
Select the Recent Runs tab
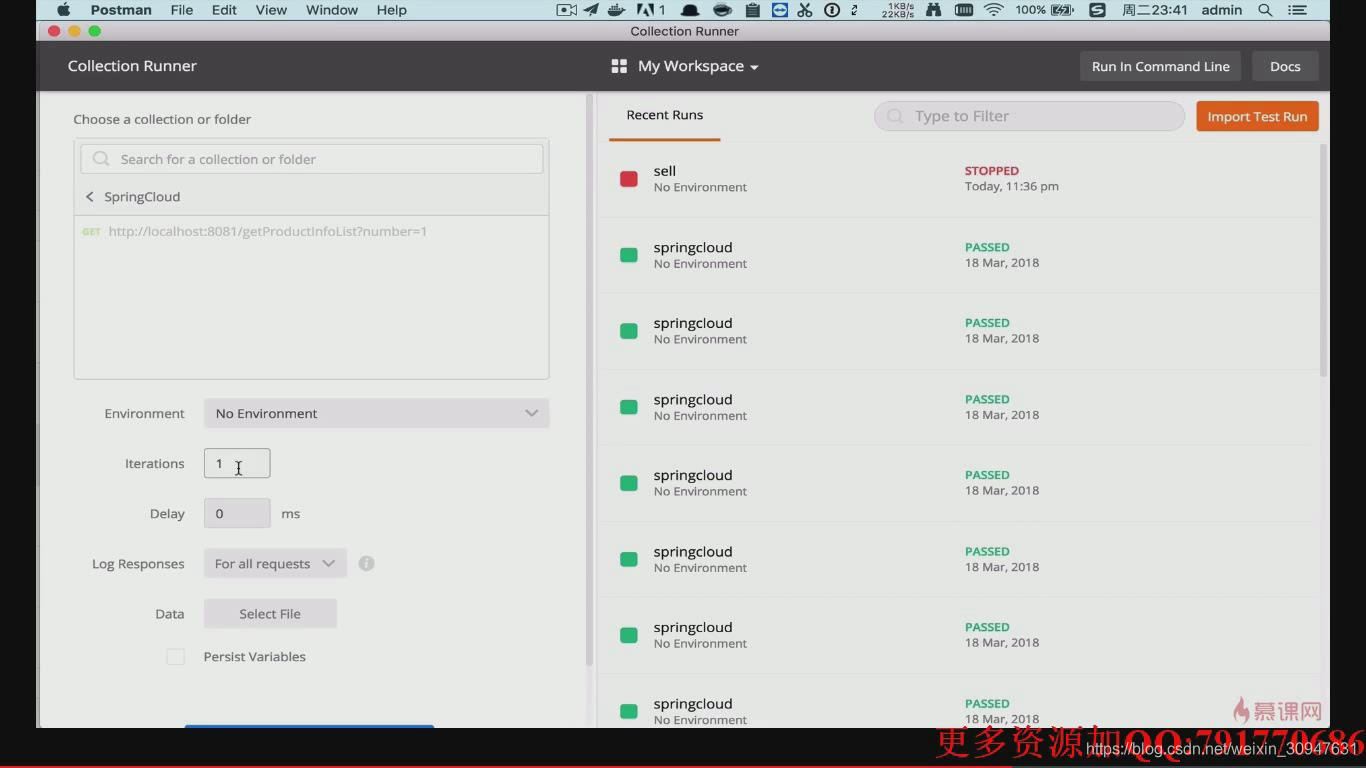point(664,115)
